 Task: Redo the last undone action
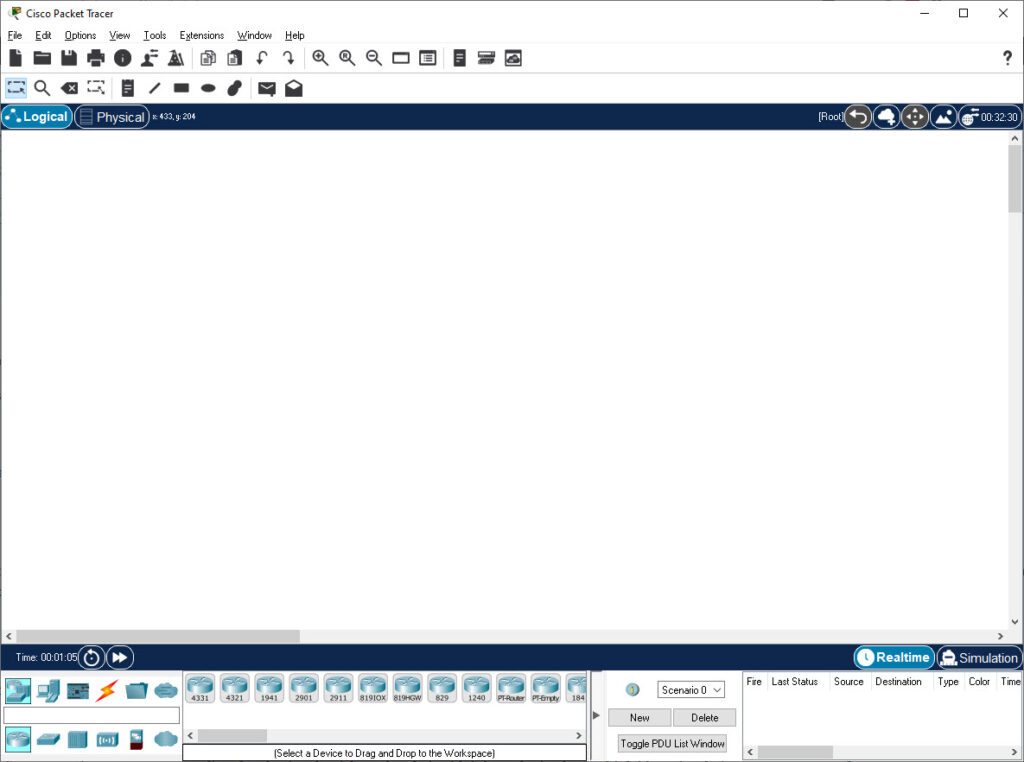[288, 58]
